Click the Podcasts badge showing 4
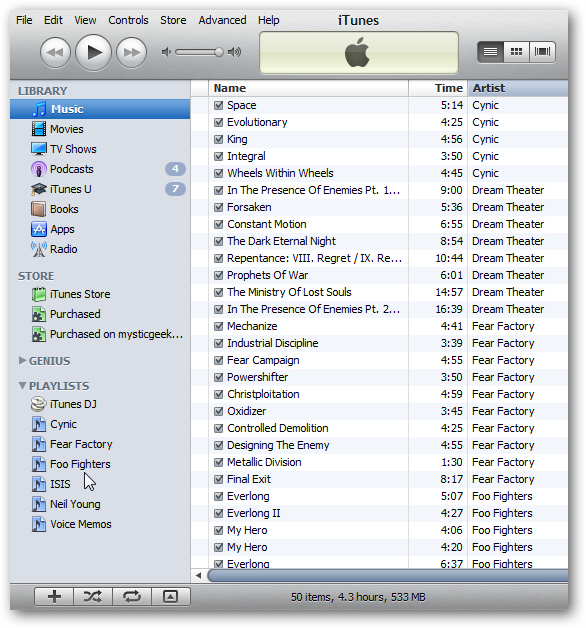 click(x=175, y=169)
